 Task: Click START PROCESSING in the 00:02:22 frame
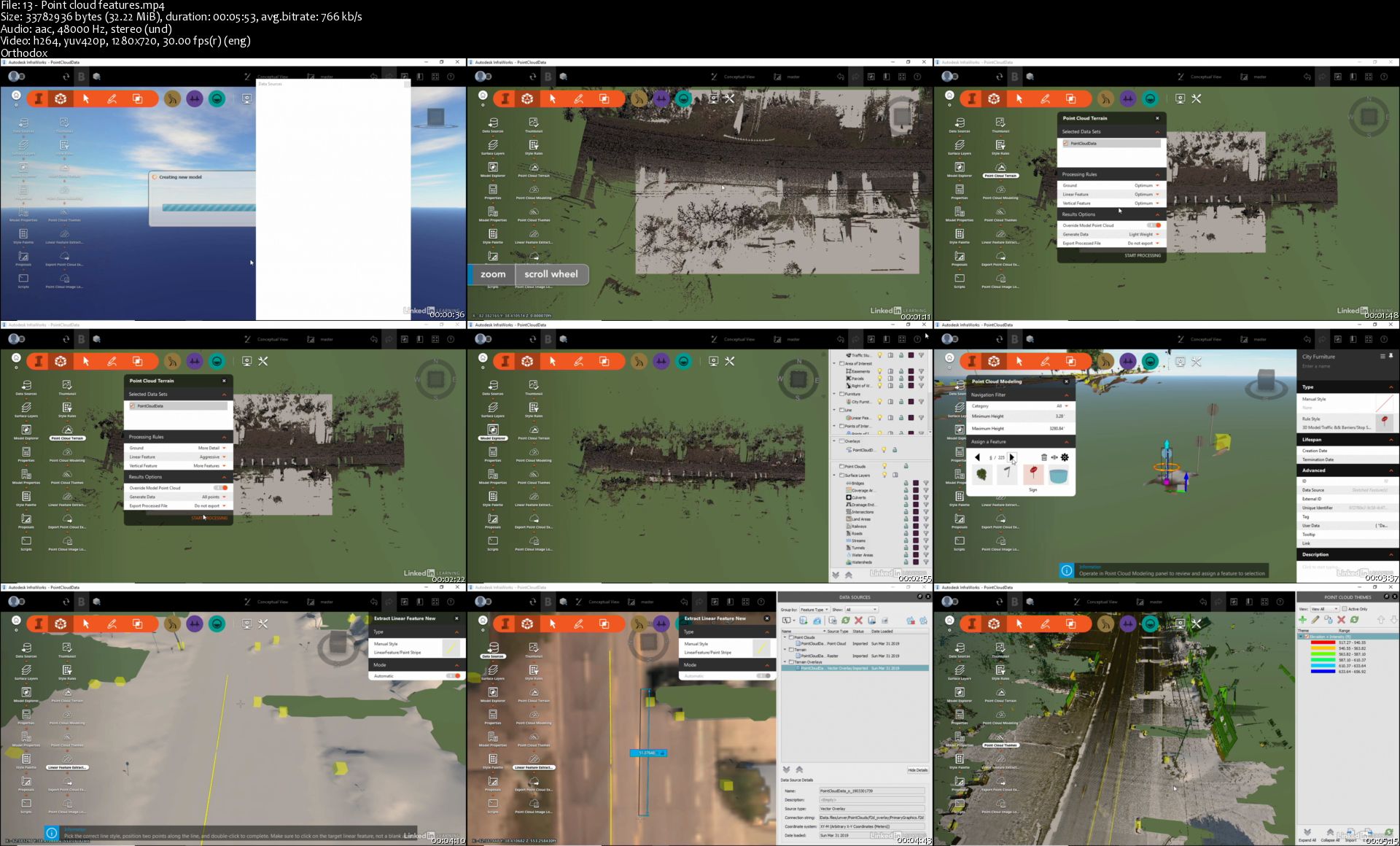(209, 519)
